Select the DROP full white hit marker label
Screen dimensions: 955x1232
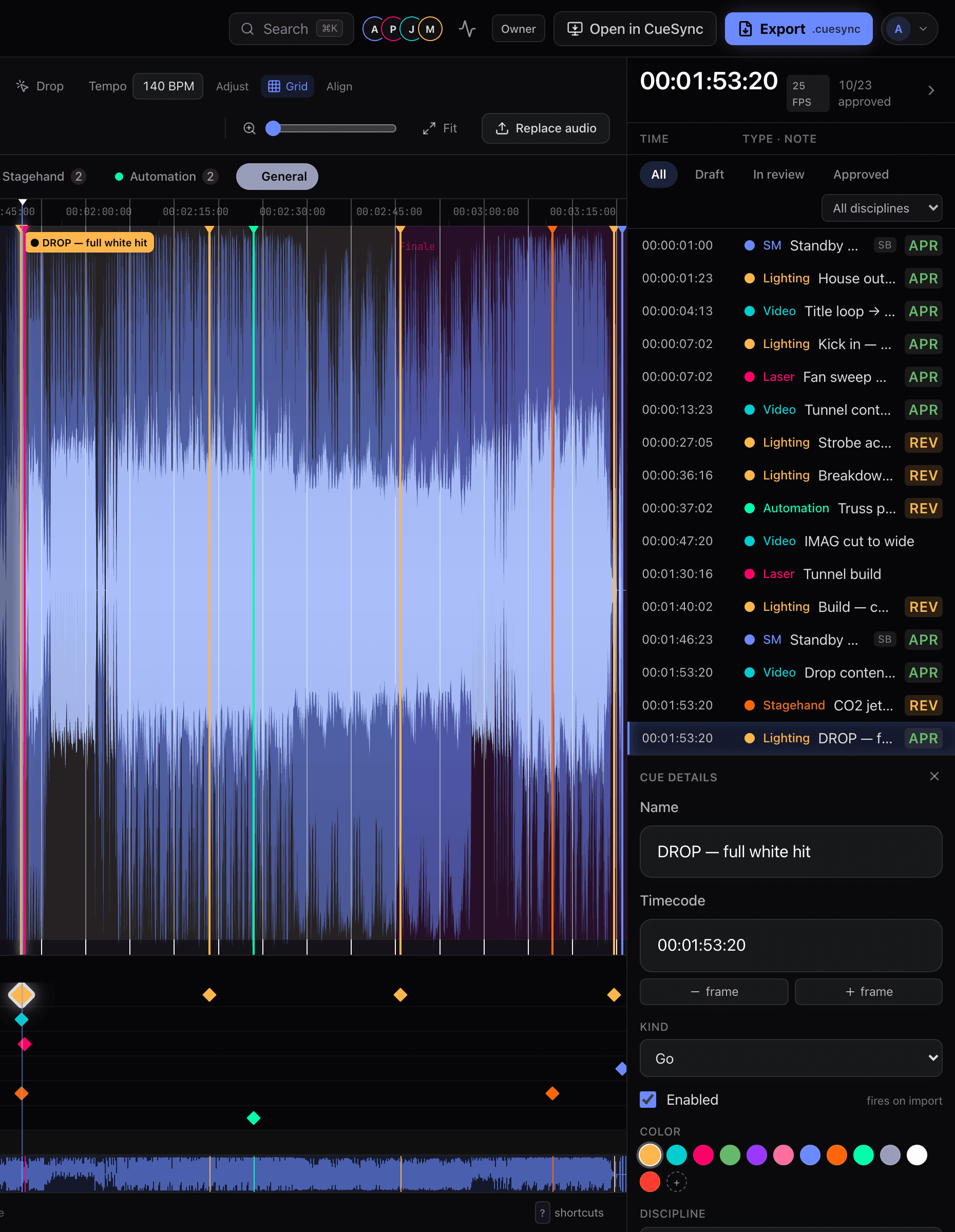[x=90, y=243]
